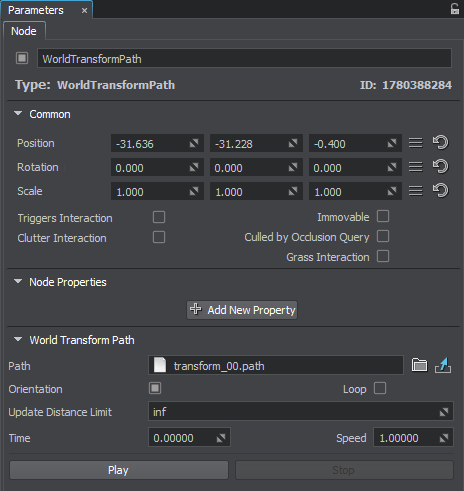Screen dimensions: 464x491
Task: Click the Path asset navigate arrow icon
Action: click(x=443, y=365)
